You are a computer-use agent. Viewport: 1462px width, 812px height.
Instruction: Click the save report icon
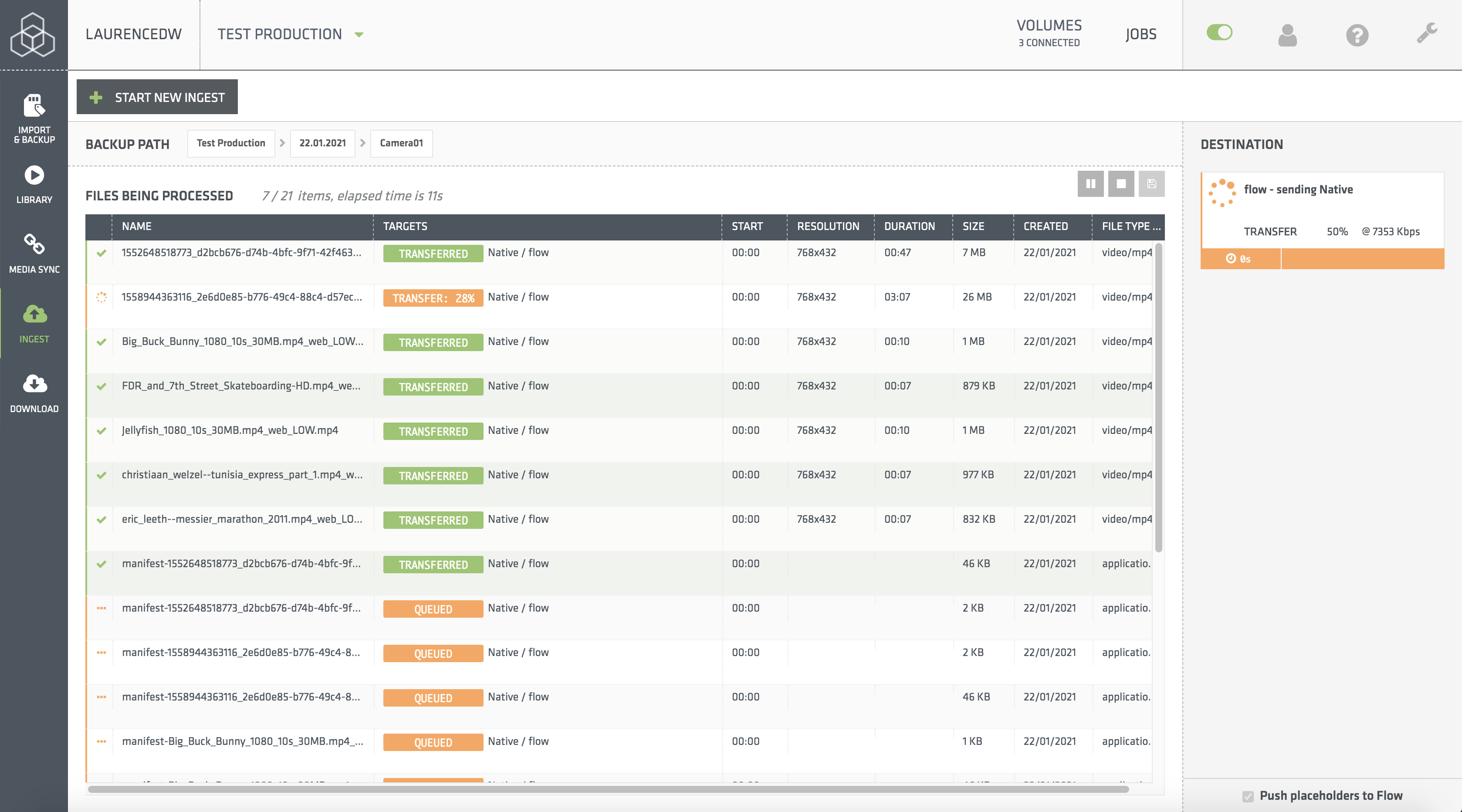pos(1151,184)
